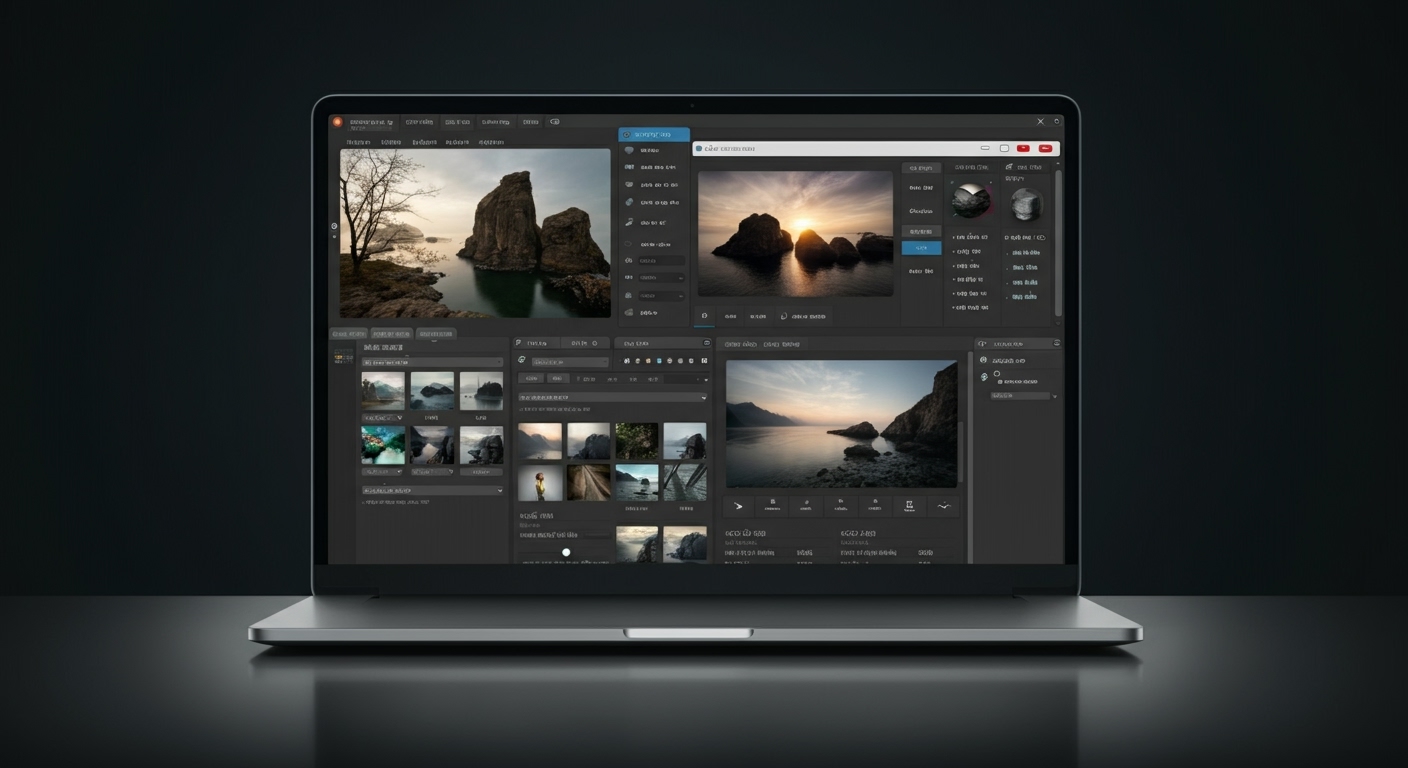
Task: Click the blue action button in the floating window sidebar
Action: coord(921,247)
